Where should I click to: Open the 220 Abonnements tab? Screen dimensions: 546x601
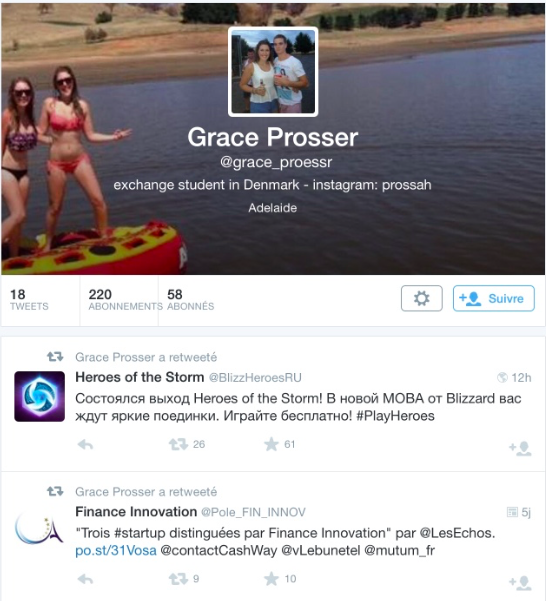pyautogui.click(x=125, y=300)
